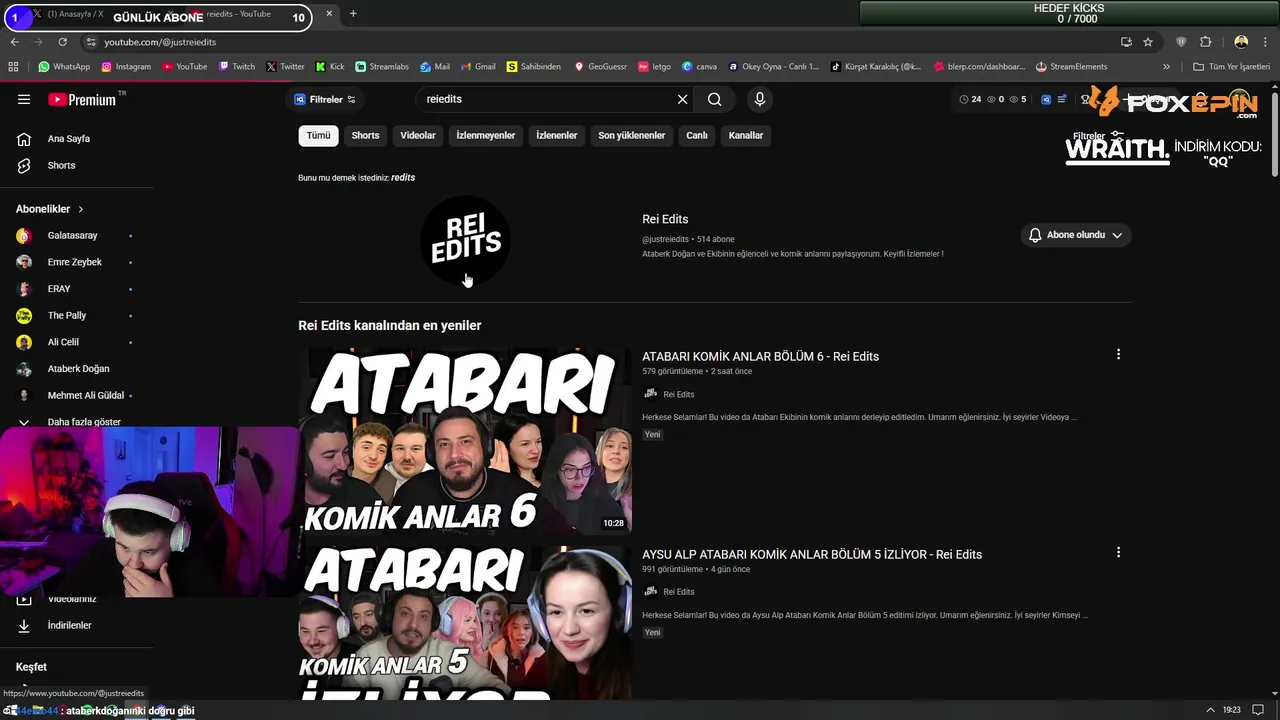The height and width of the screenshot is (720, 1280).
Task: Start voice search with the microphone
Action: tap(760, 99)
